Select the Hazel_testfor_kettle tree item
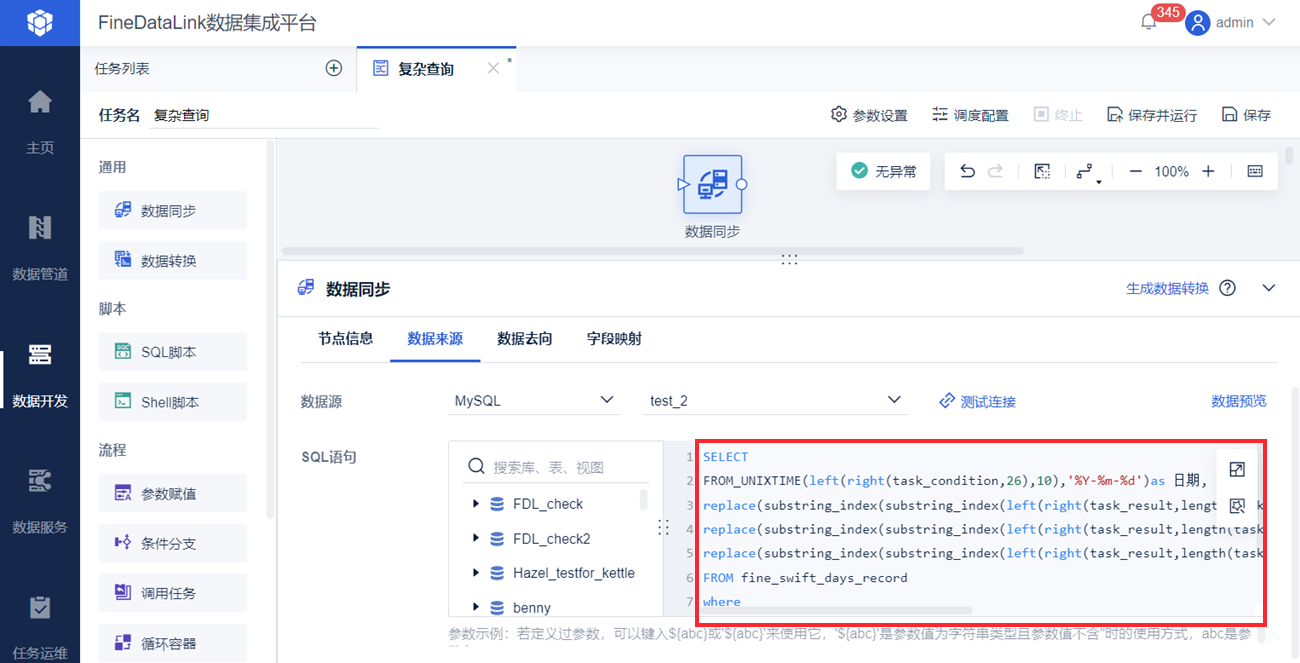The height and width of the screenshot is (663, 1300). [x=574, y=573]
